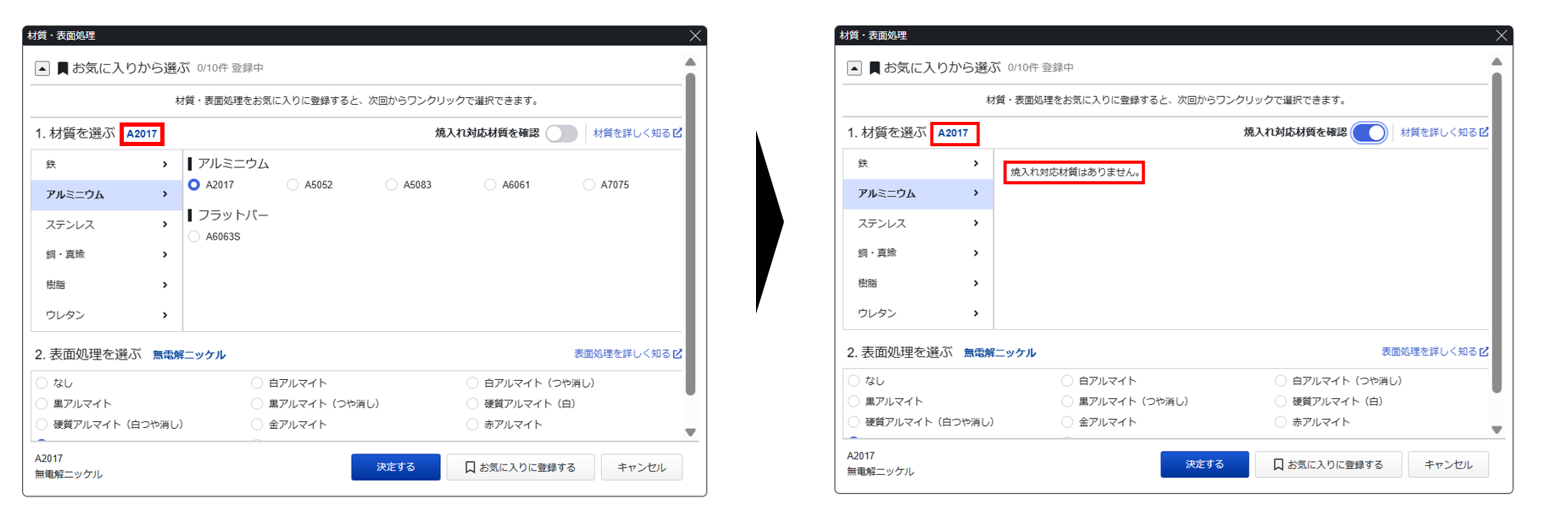Cancel with キャンセル button in left dialog
The width and height of the screenshot is (1543, 518).
pos(642,467)
